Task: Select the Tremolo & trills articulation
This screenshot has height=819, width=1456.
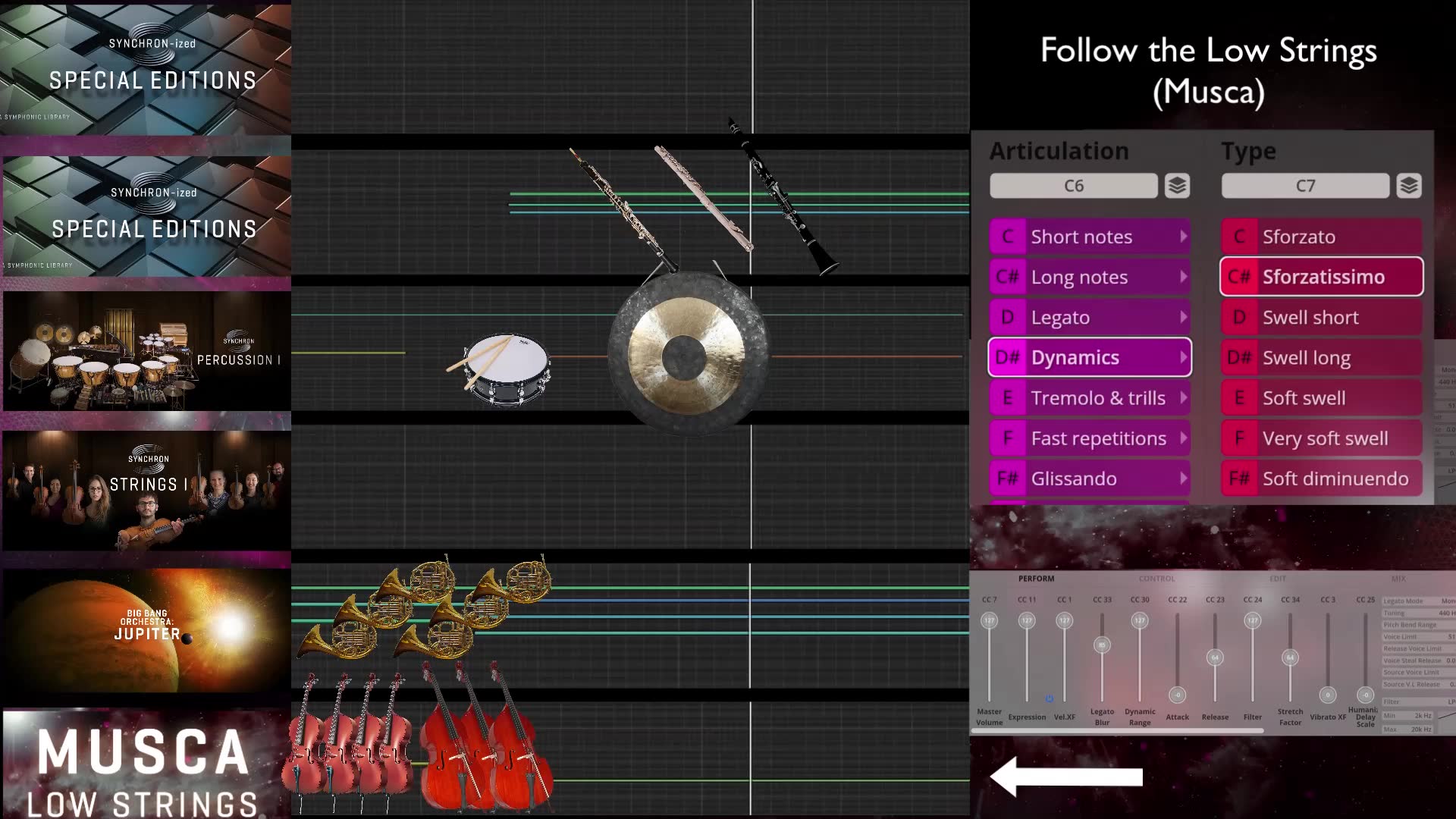Action: click(x=1089, y=397)
